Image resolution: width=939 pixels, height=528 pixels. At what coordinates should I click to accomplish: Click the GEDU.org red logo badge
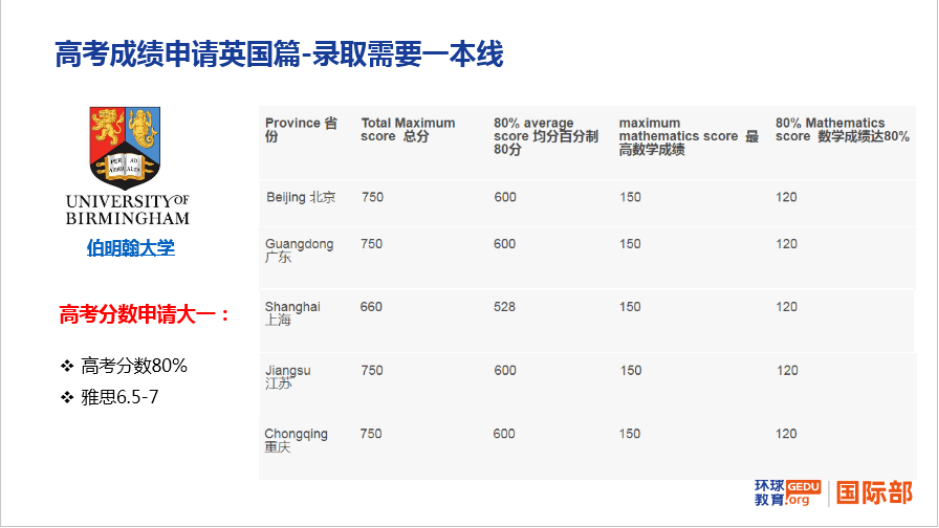[x=798, y=492]
